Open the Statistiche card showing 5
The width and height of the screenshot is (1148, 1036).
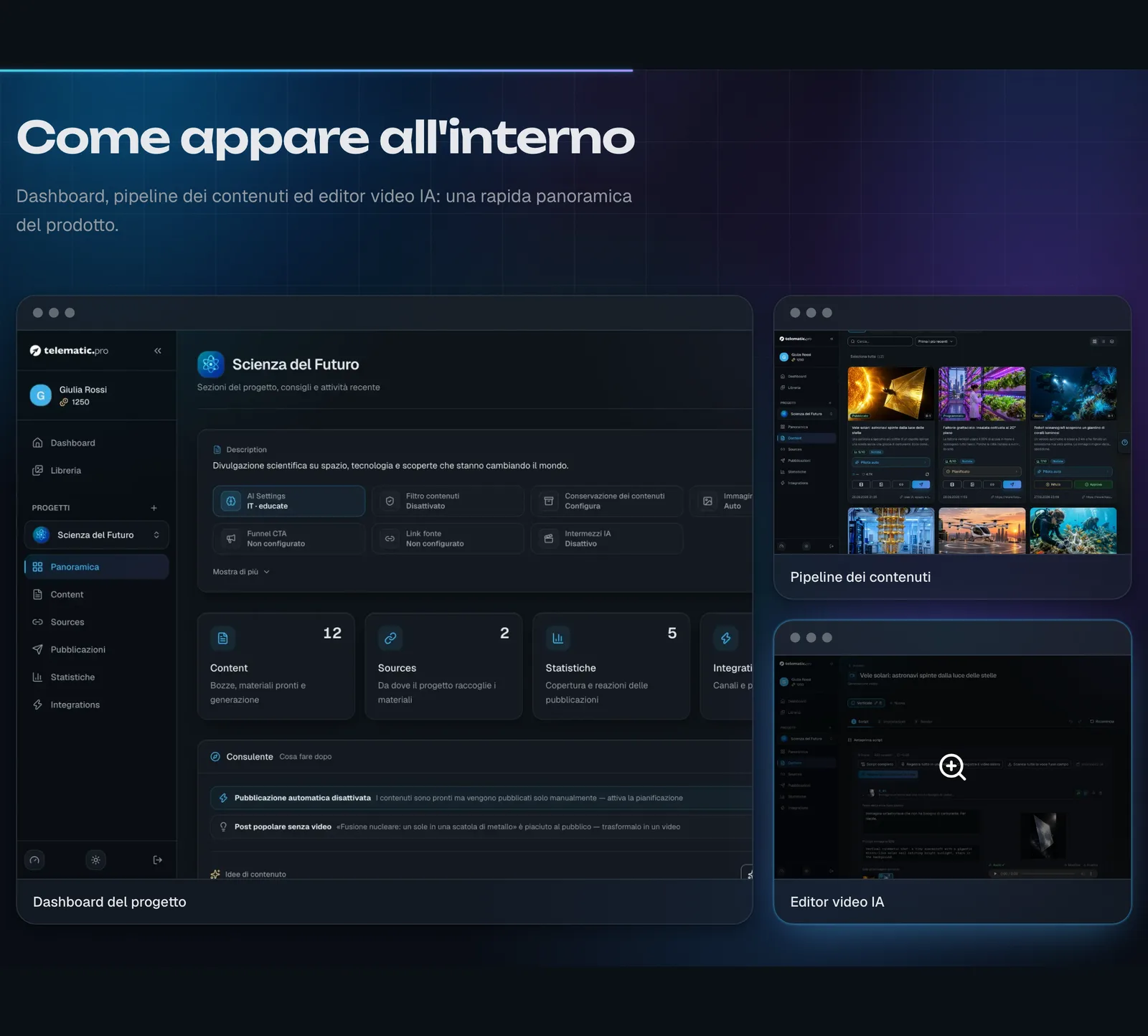pyautogui.click(x=611, y=666)
